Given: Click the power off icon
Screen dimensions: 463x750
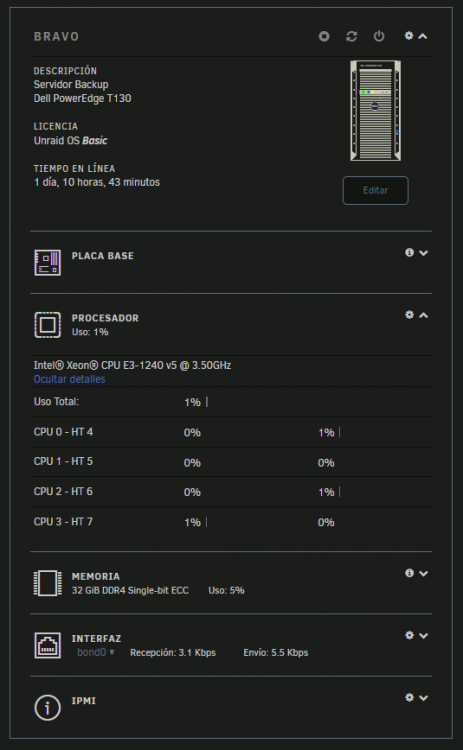Looking at the screenshot, I should point(379,36).
